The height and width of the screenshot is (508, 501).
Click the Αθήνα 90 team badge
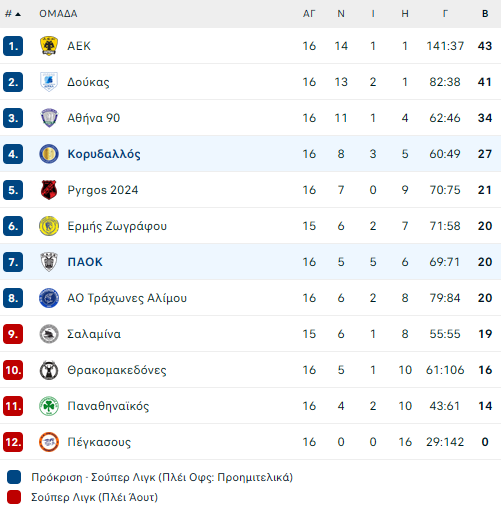(x=49, y=118)
